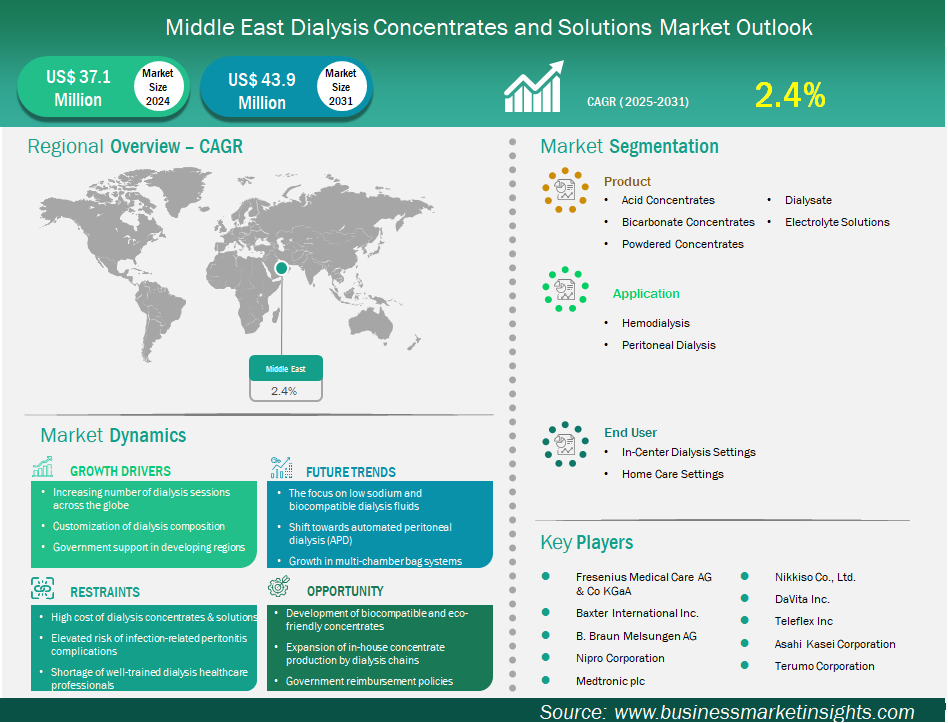Click the CAGR growth chart arrow icon

(535, 88)
